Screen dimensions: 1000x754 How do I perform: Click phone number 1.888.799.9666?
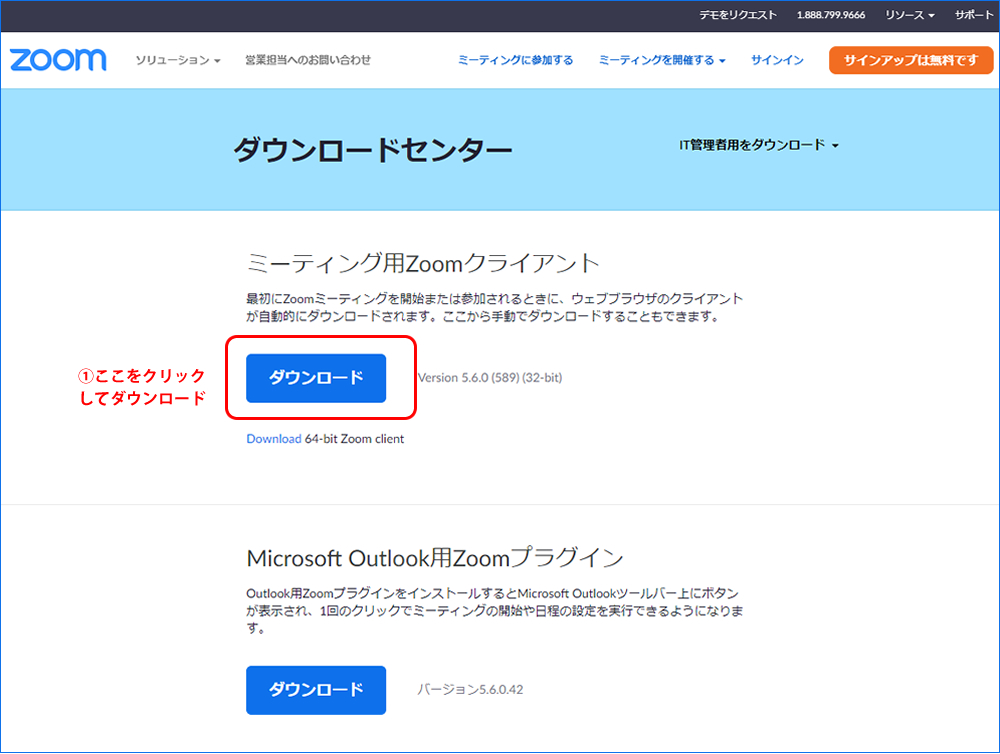830,15
